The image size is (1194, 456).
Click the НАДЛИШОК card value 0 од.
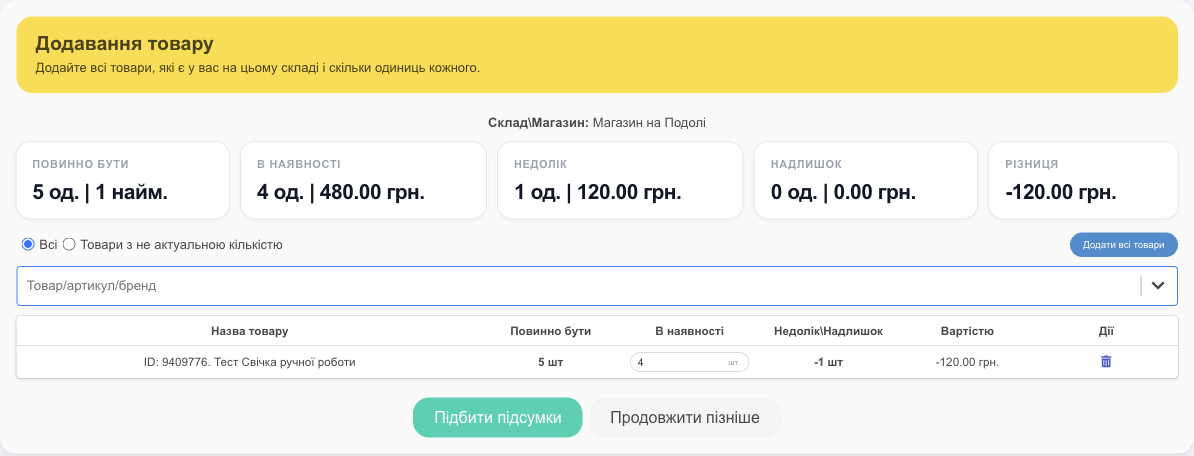(843, 192)
